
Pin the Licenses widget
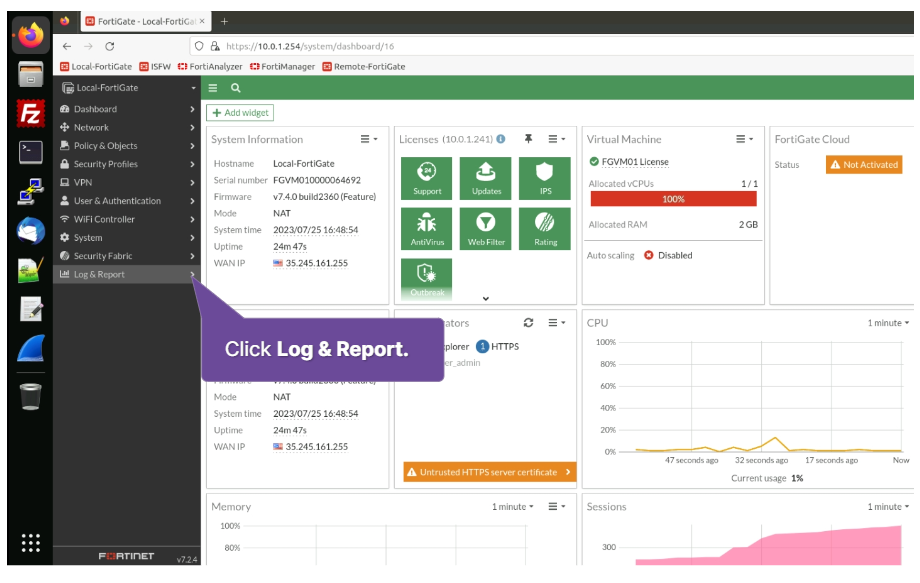point(528,139)
